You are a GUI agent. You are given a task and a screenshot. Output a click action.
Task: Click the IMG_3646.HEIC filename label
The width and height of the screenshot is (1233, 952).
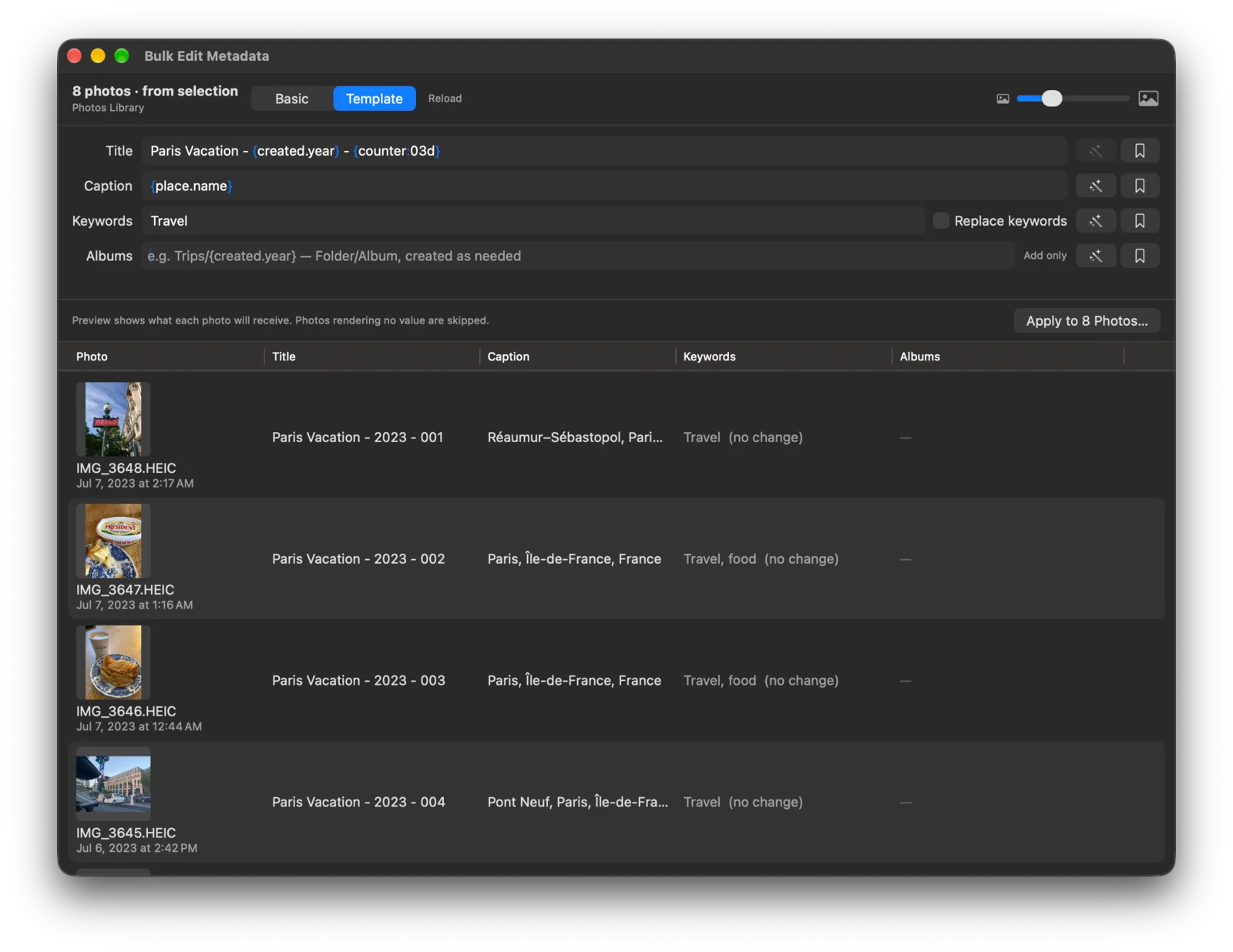(x=126, y=712)
